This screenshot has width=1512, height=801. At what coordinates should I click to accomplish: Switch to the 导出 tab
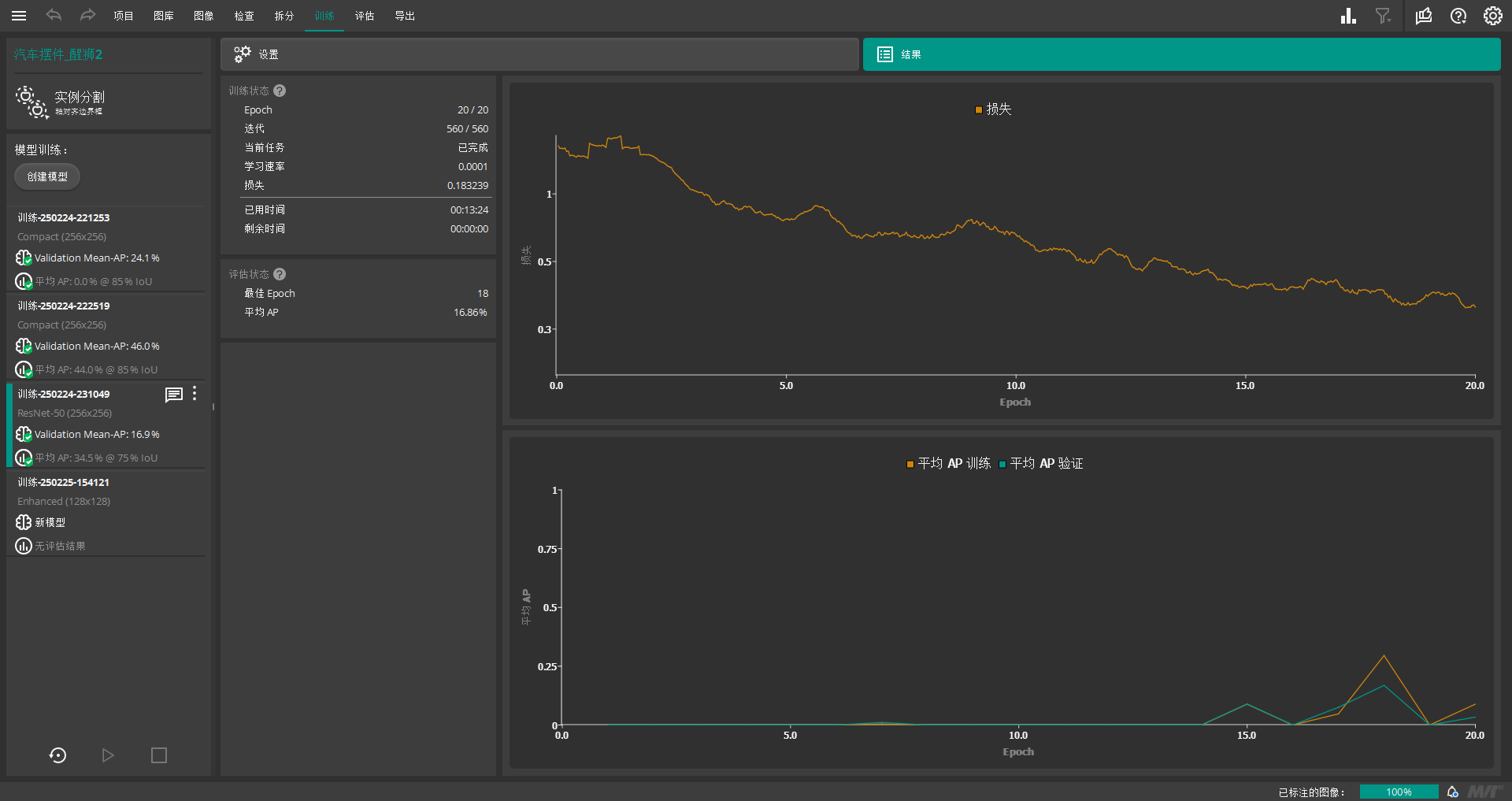click(405, 16)
